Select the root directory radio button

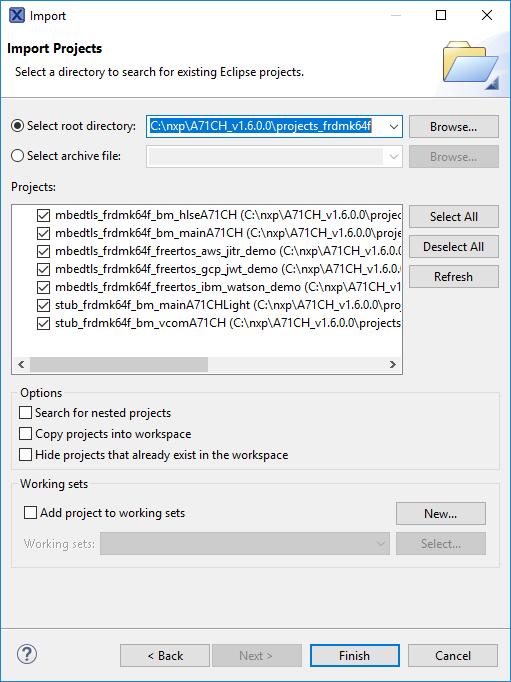click(x=17, y=126)
